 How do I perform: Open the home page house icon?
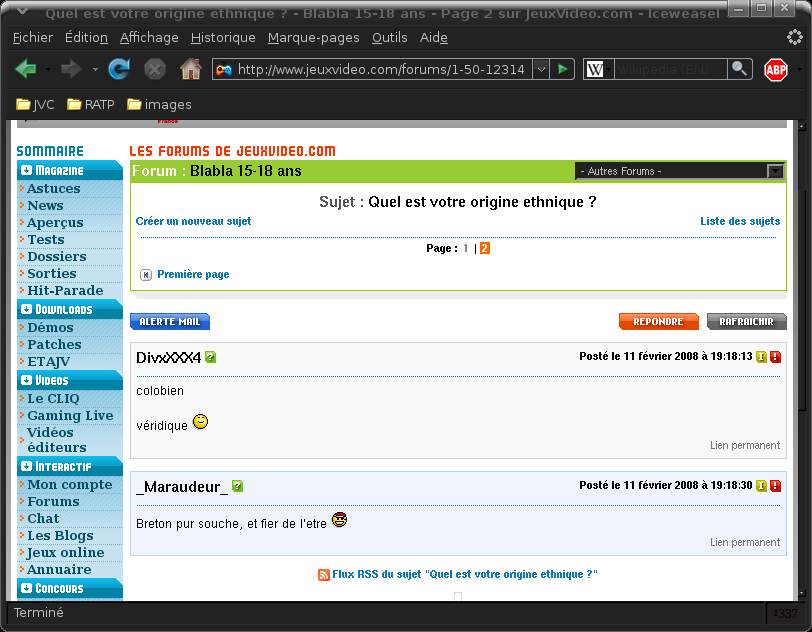[x=191, y=69]
